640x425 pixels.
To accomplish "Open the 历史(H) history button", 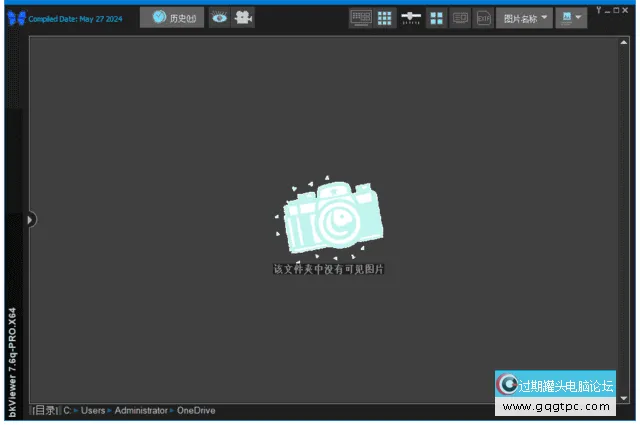I will pyautogui.click(x=172, y=17).
